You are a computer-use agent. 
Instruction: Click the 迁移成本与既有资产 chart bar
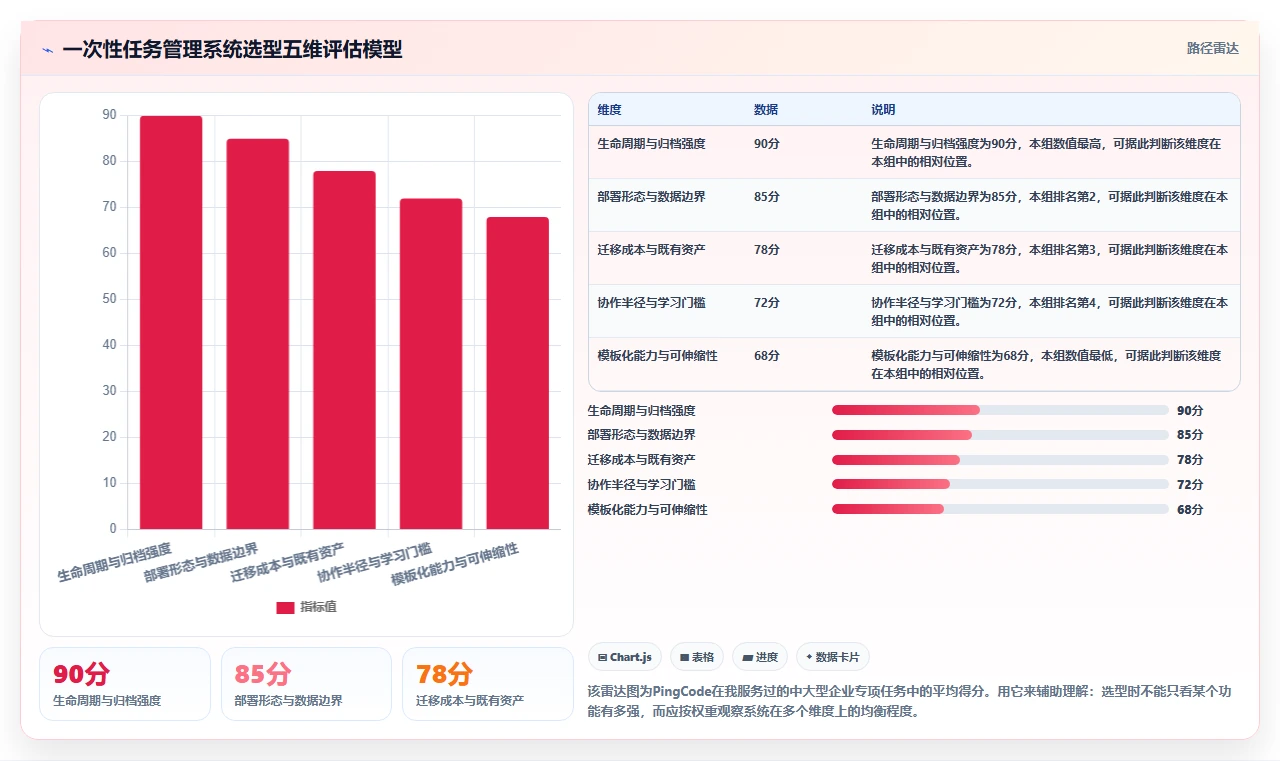click(344, 350)
